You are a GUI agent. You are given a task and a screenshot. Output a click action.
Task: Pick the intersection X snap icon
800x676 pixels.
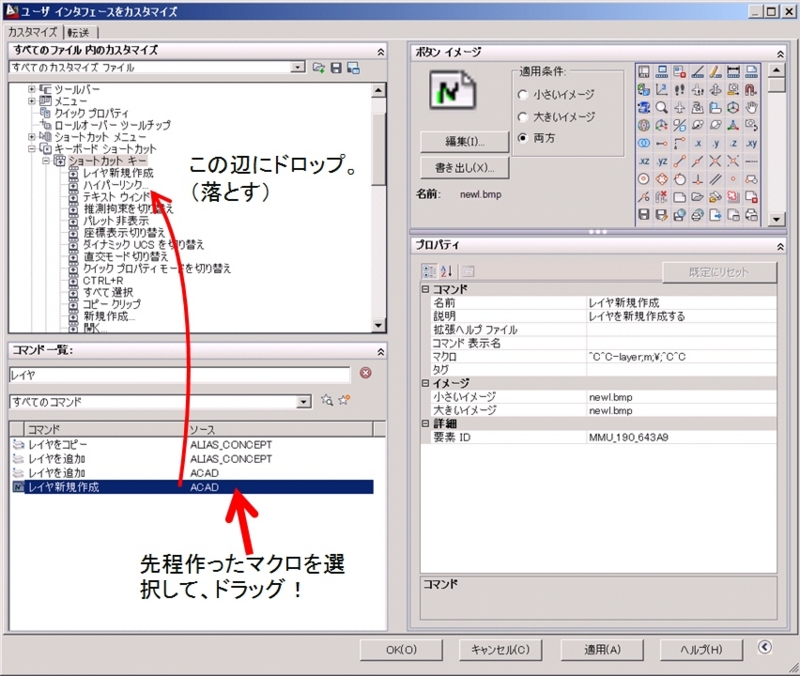coord(715,161)
